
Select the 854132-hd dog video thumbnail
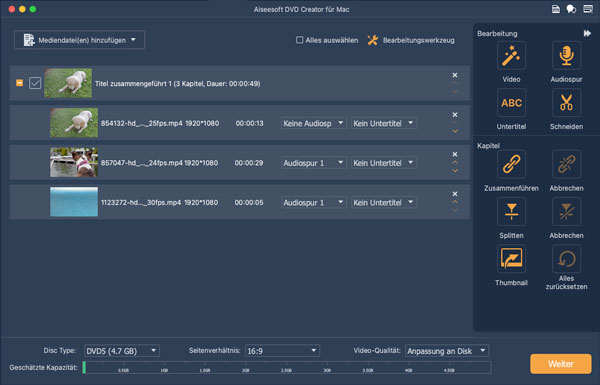tap(74, 122)
